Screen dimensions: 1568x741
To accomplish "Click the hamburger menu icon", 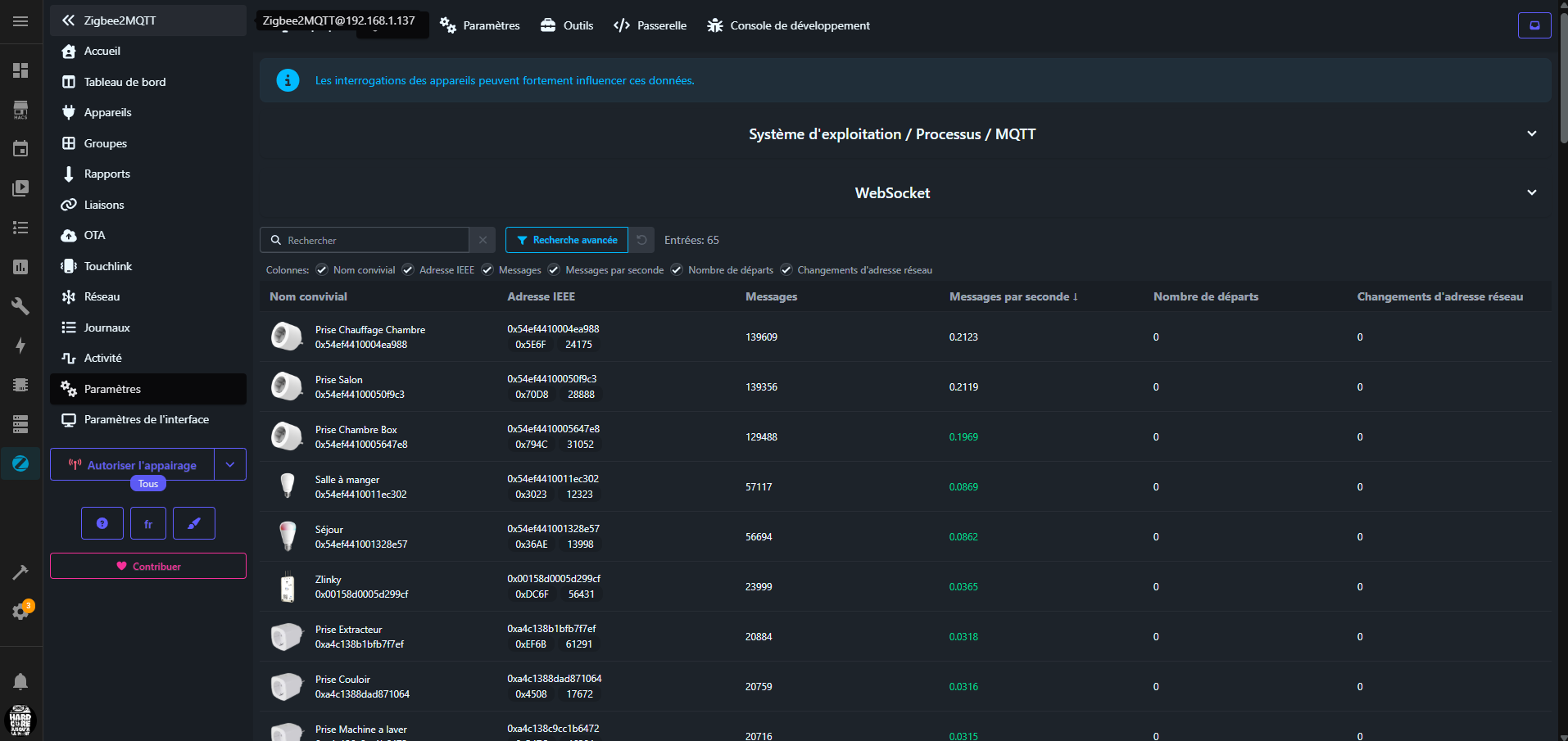I will tap(20, 21).
